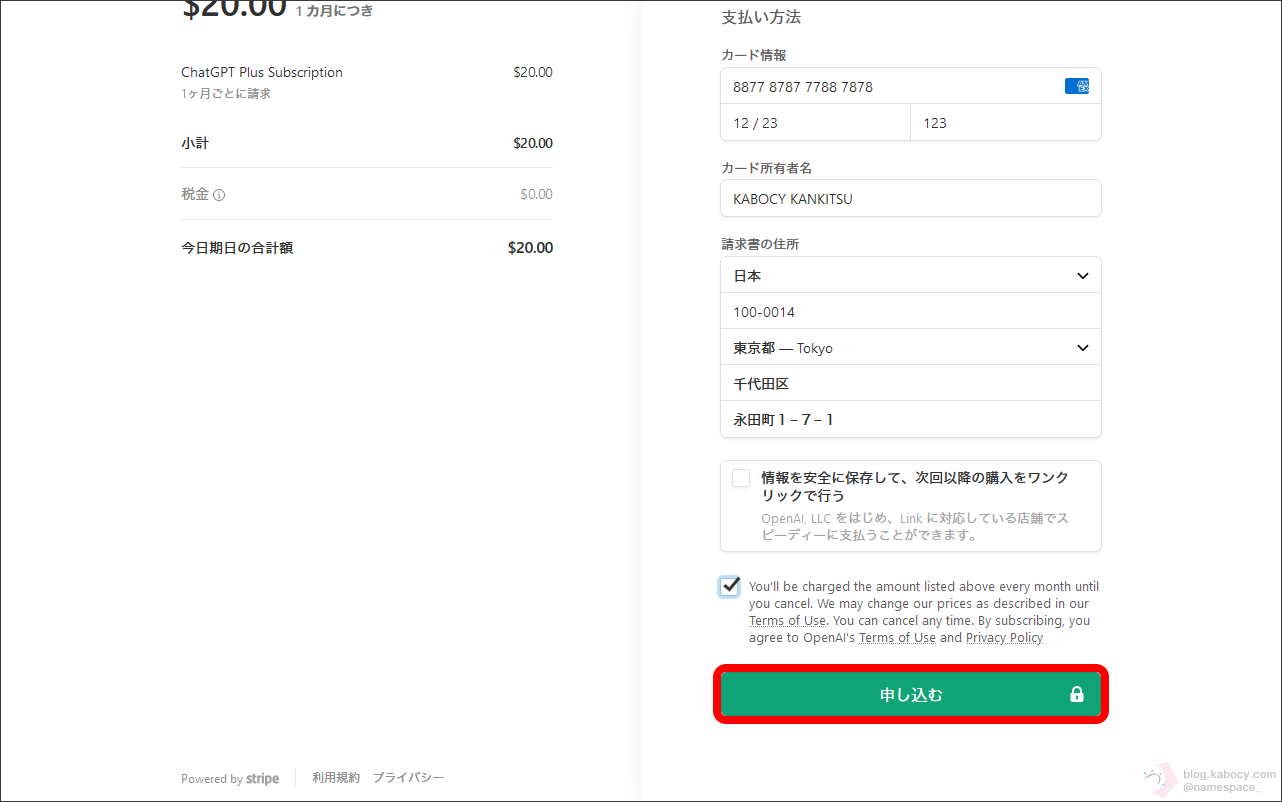Click the card brand icon in card number field
The height and width of the screenshot is (802, 1282).
1076,86
